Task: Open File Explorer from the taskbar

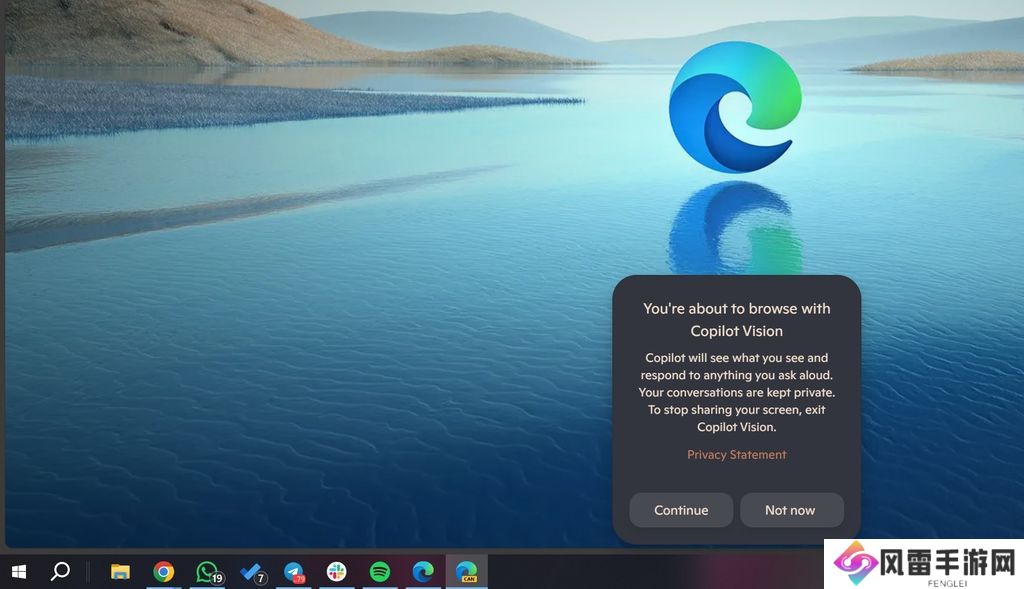Action: coord(120,572)
